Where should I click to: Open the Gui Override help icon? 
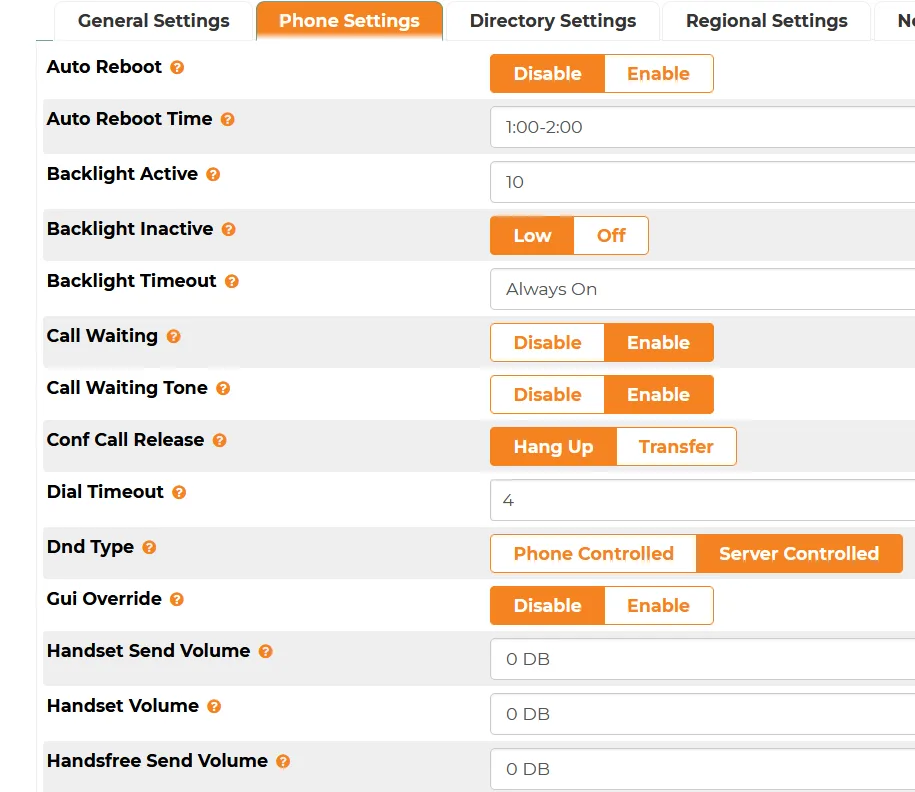coord(177,599)
